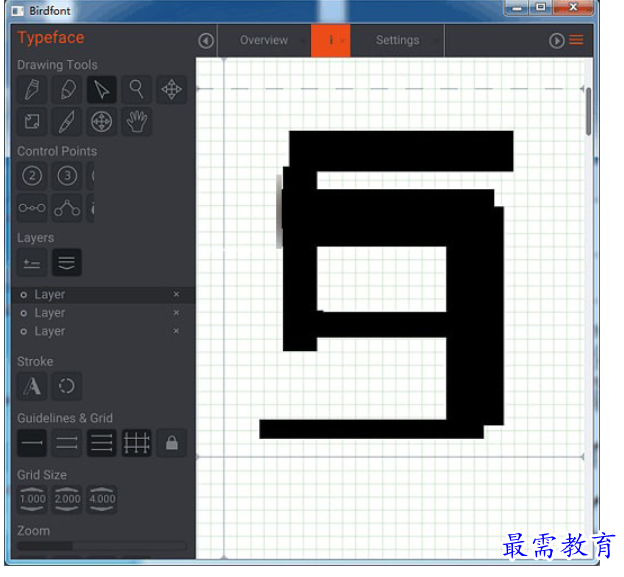Click the left arrow to show previous tabs
This screenshot has height=577, width=624.
coord(206,41)
